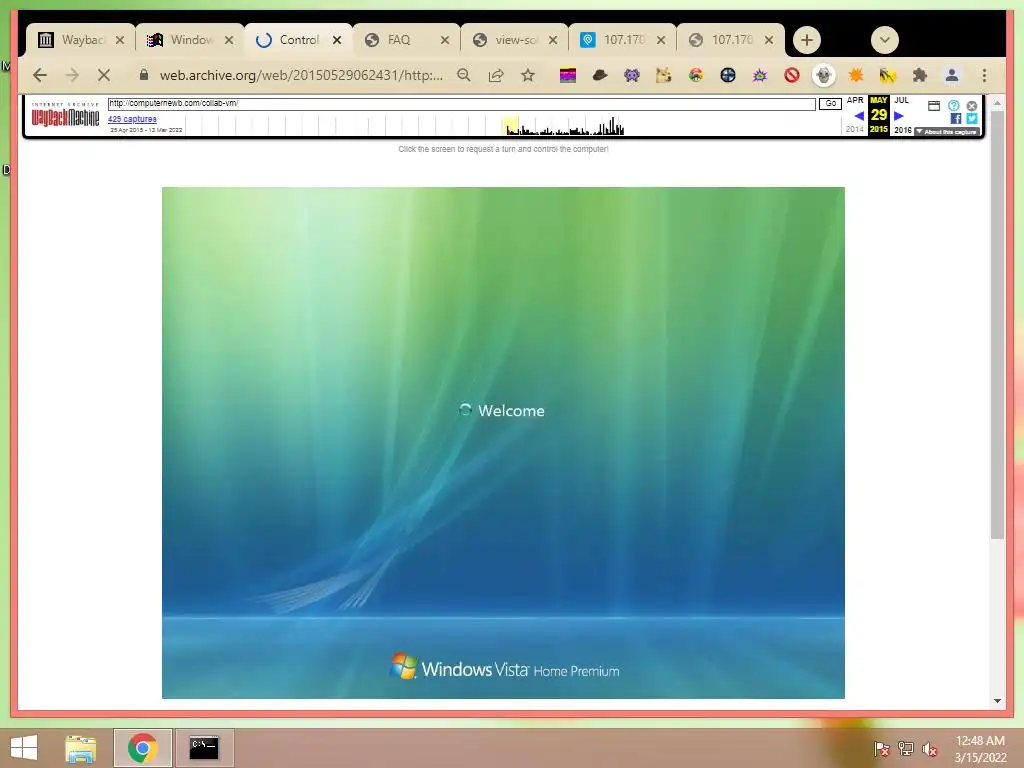Click the lock site-info icon
The image size is (1024, 768).
pos(144,75)
